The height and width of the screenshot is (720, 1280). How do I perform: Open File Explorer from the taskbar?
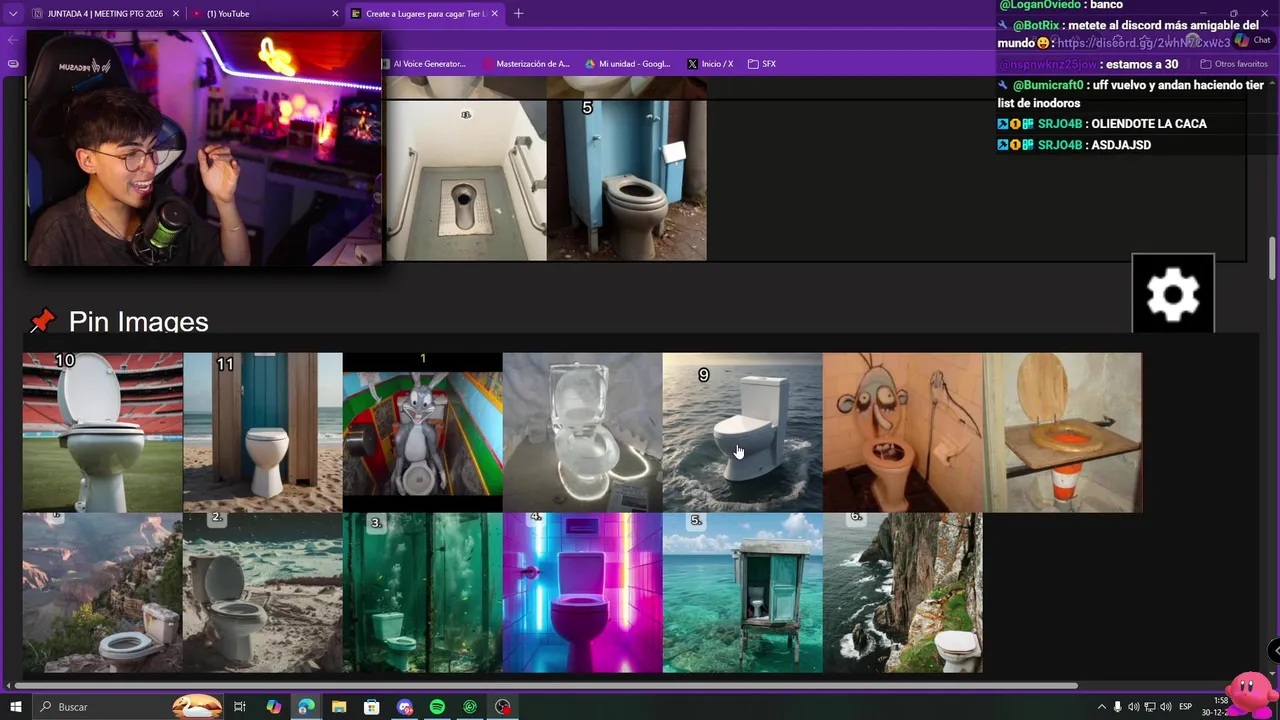pos(339,707)
